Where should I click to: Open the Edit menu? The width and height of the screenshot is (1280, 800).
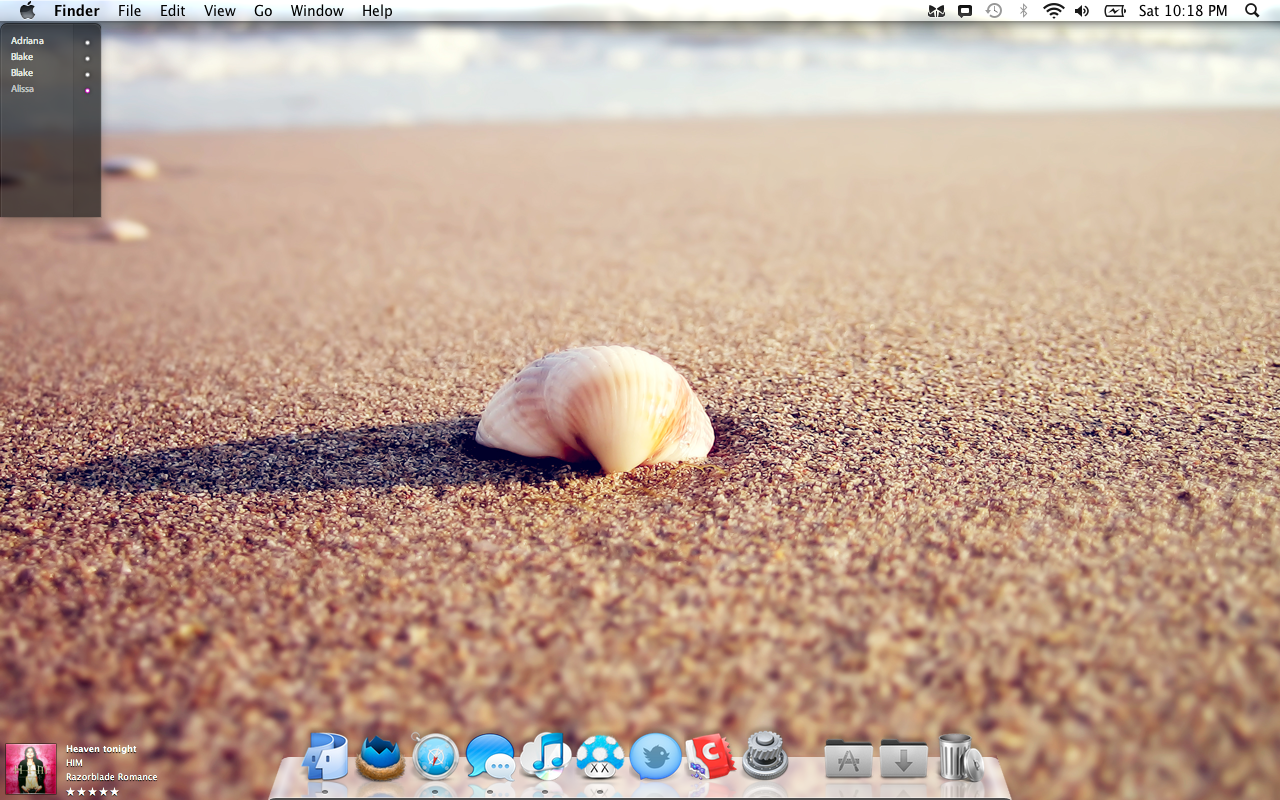click(173, 11)
